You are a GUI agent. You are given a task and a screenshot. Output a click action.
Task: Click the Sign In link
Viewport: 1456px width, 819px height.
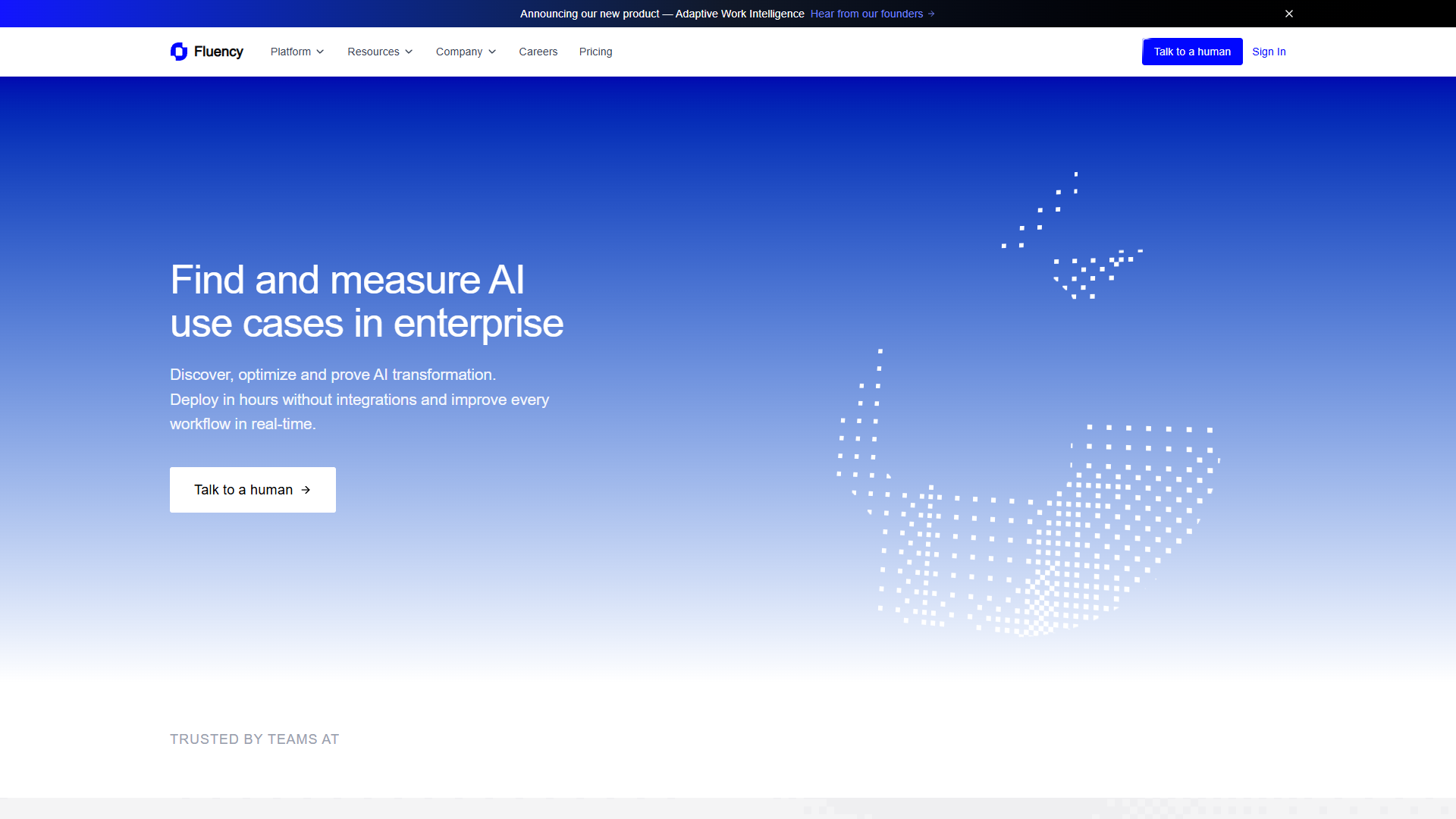pos(1269,52)
